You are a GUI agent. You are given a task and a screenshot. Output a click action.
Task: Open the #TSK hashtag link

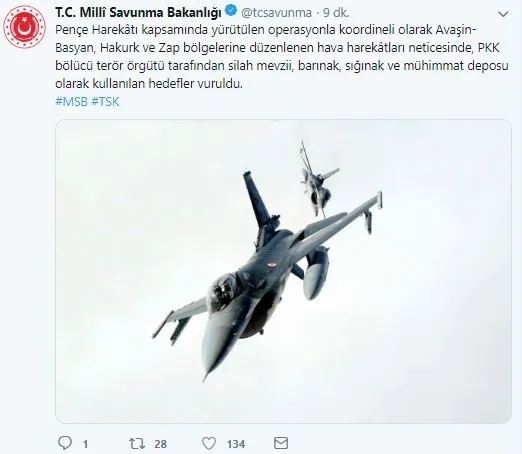tap(105, 102)
